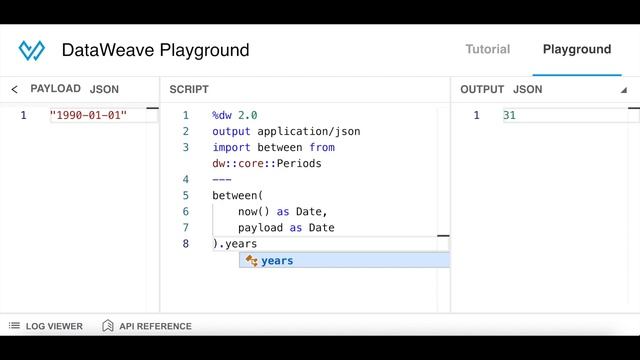Click the log viewer list icon
640x360 pixels.
[14, 325]
